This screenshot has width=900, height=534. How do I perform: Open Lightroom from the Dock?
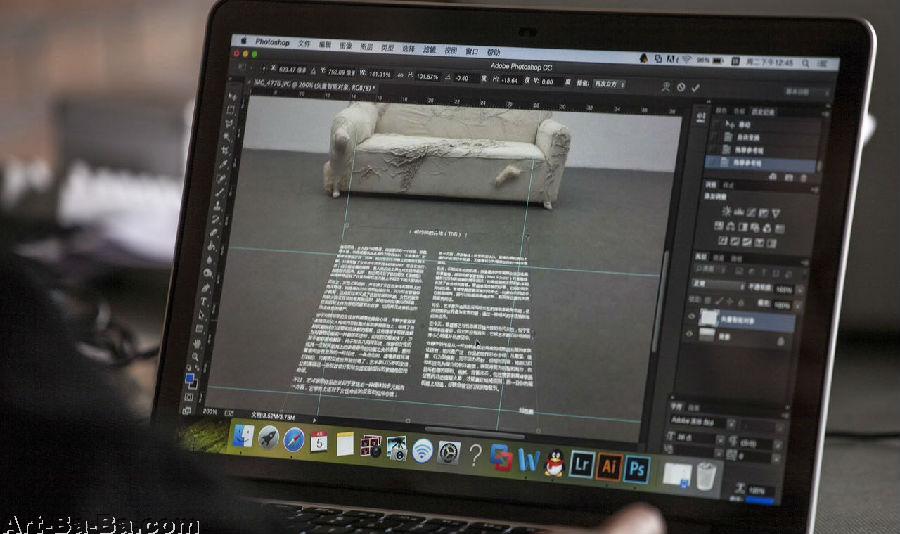coord(581,464)
